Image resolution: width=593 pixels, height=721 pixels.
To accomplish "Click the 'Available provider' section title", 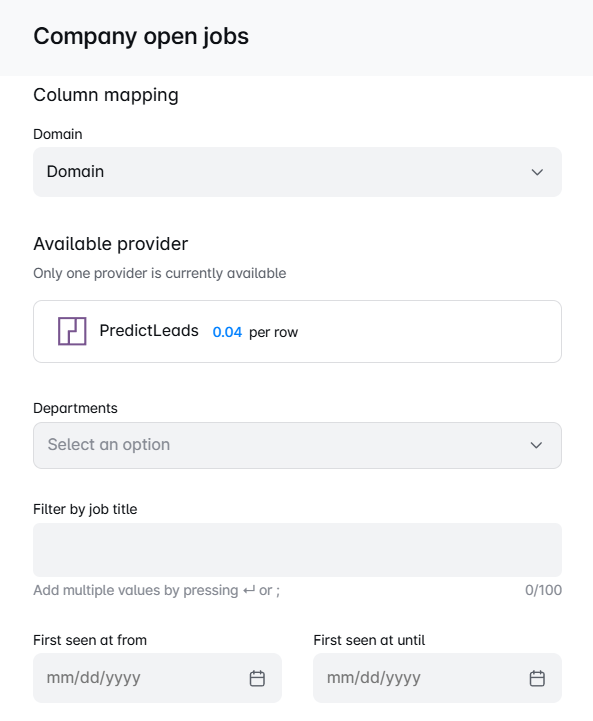I will click(x=111, y=244).
